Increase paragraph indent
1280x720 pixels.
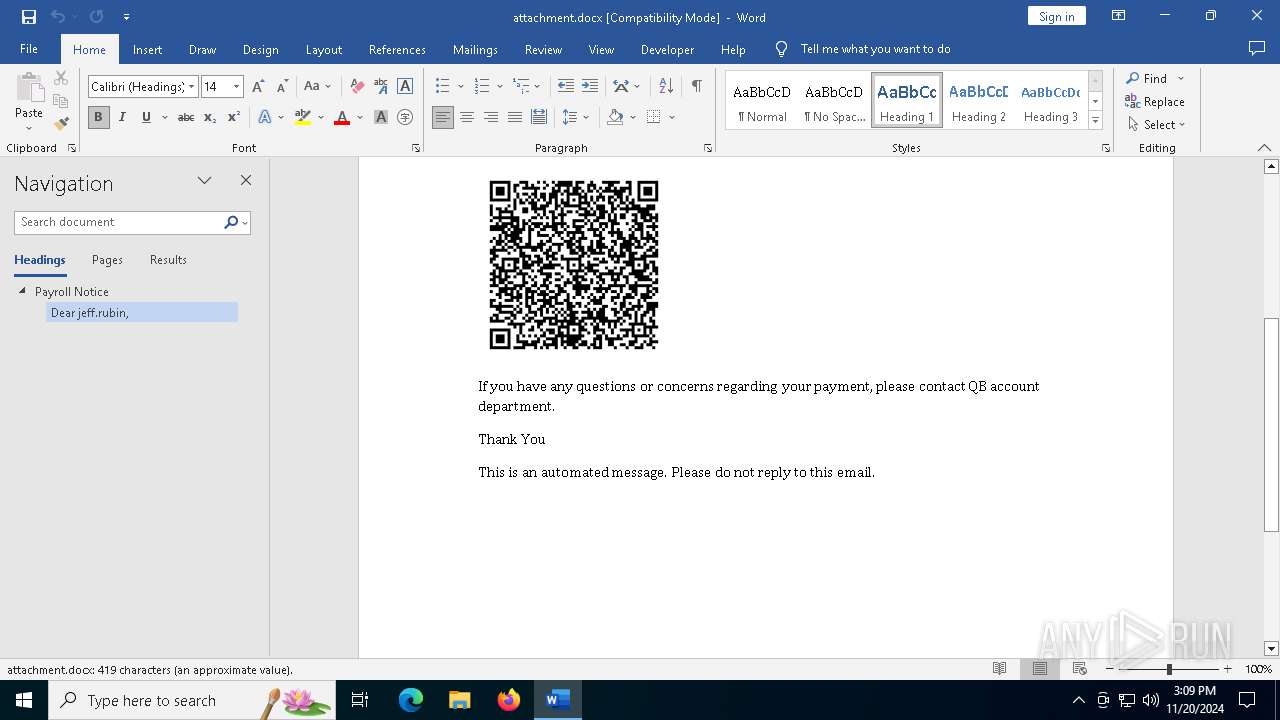coord(590,87)
